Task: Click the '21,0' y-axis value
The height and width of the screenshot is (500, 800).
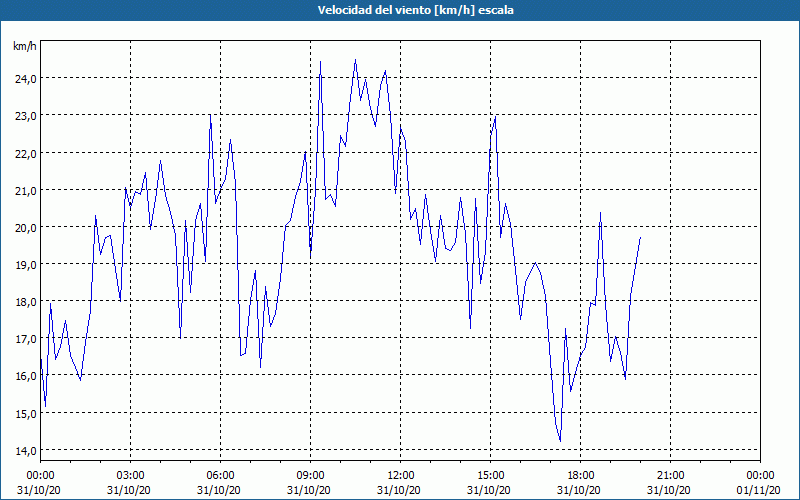Action: click(26, 190)
